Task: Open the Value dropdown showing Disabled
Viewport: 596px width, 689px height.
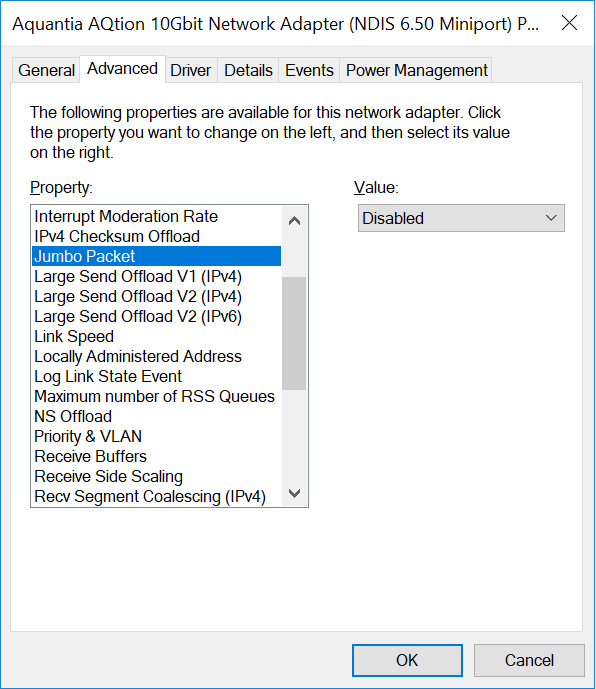Action: pos(461,218)
